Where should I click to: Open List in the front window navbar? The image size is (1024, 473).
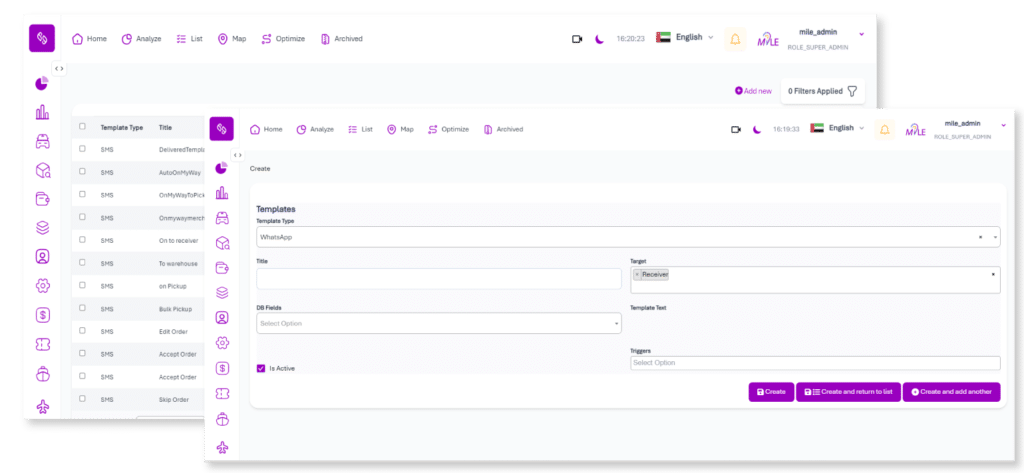360,129
